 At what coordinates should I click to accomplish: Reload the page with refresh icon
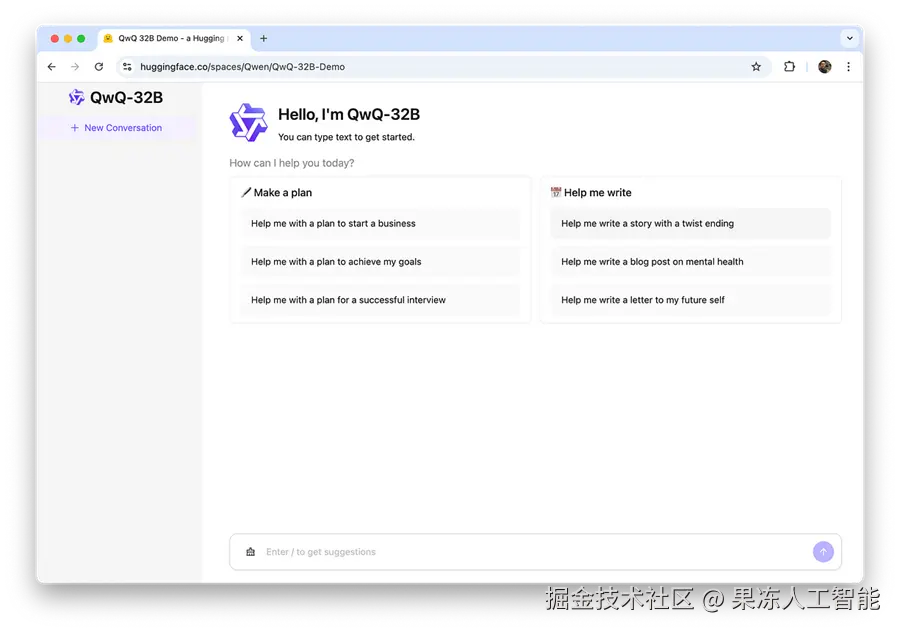99,67
